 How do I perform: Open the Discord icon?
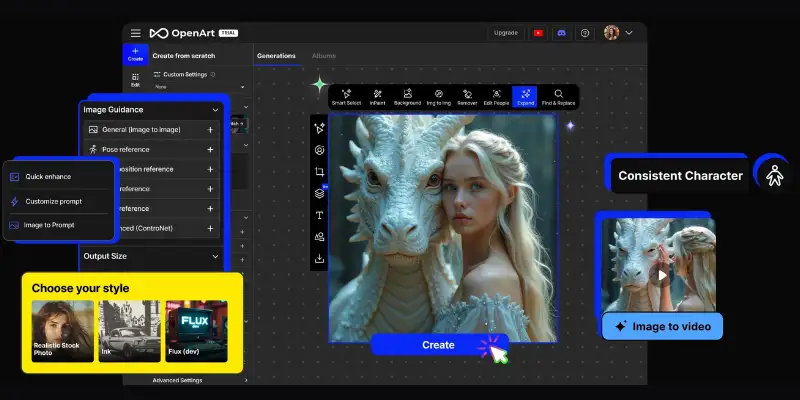(561, 33)
